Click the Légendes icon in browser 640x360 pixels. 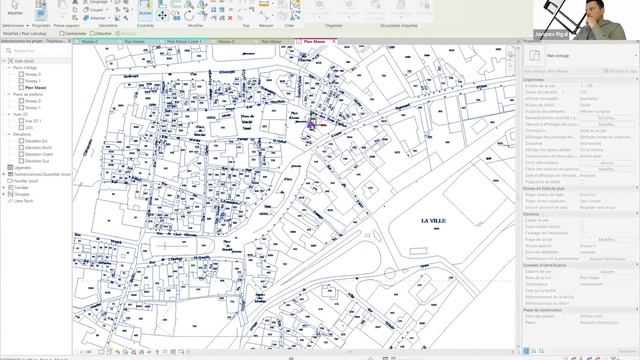tap(11, 167)
